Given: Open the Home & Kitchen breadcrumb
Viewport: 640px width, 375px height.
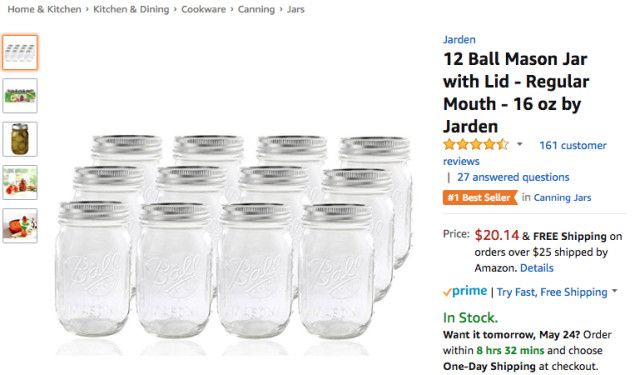Looking at the screenshot, I should 44,9.
